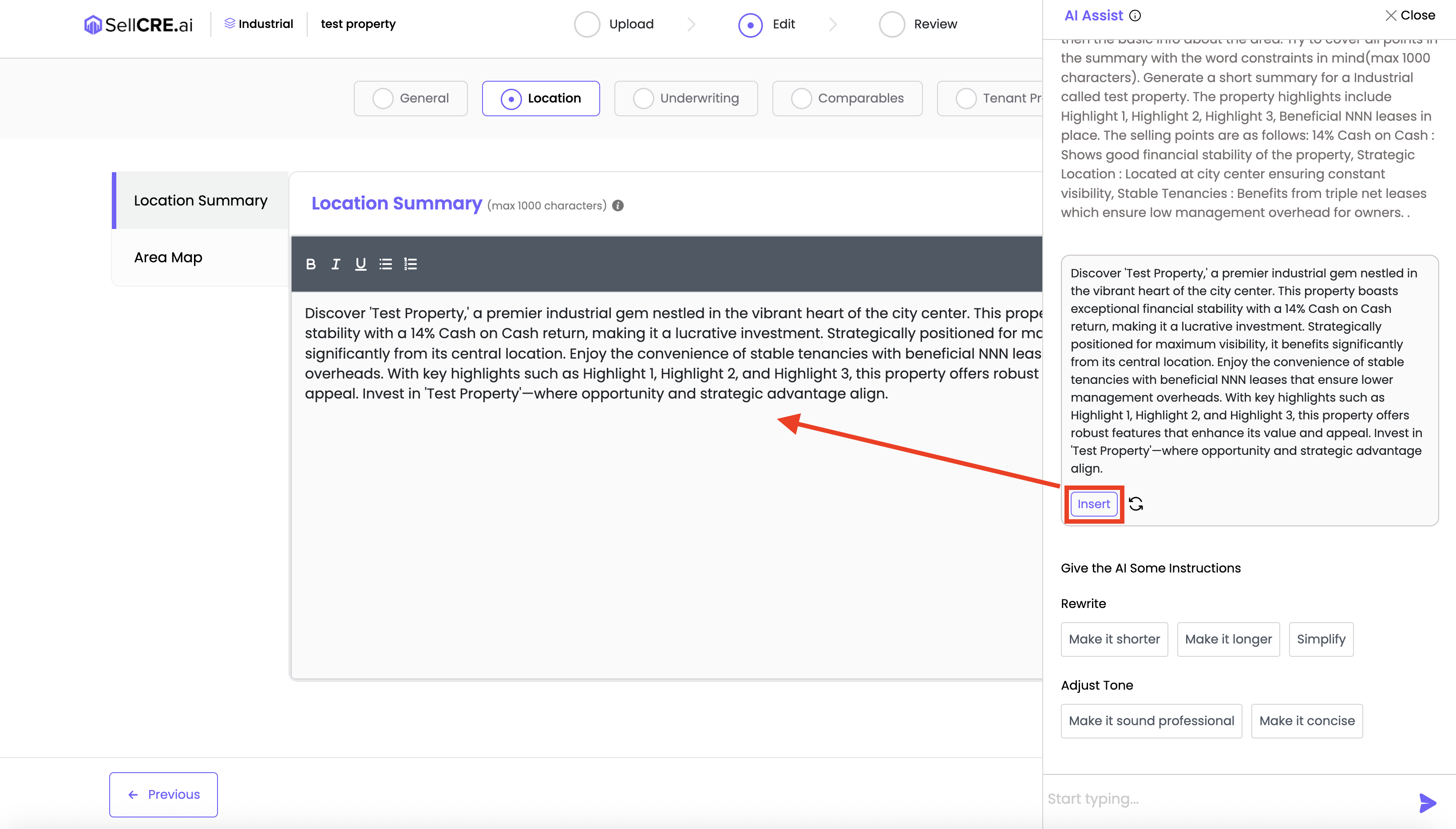1456x829 pixels.
Task: Regenerate the AI response
Action: click(1136, 504)
